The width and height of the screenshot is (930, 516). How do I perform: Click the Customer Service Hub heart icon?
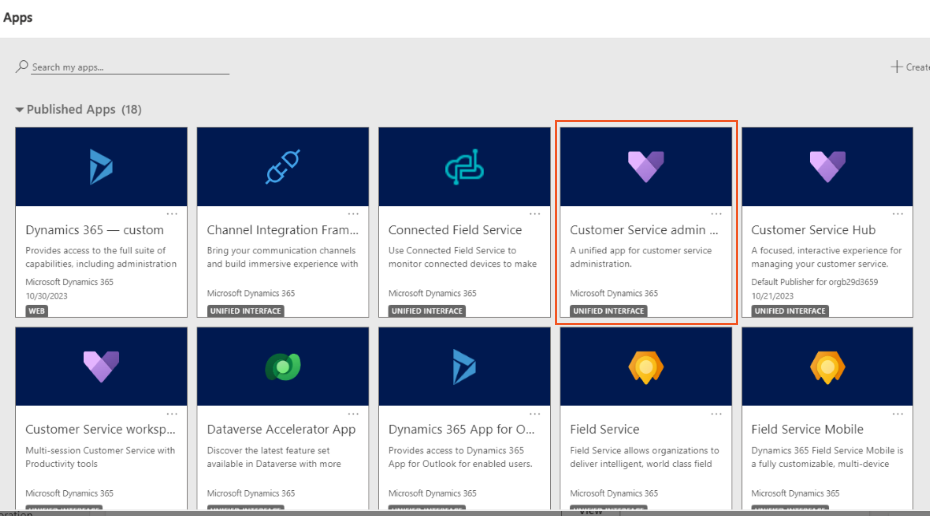pos(827,167)
